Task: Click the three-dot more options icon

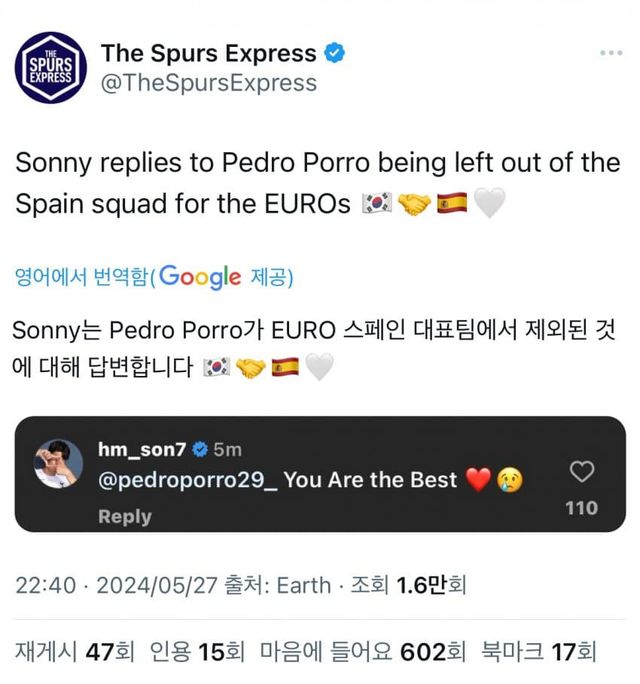Action: click(611, 53)
